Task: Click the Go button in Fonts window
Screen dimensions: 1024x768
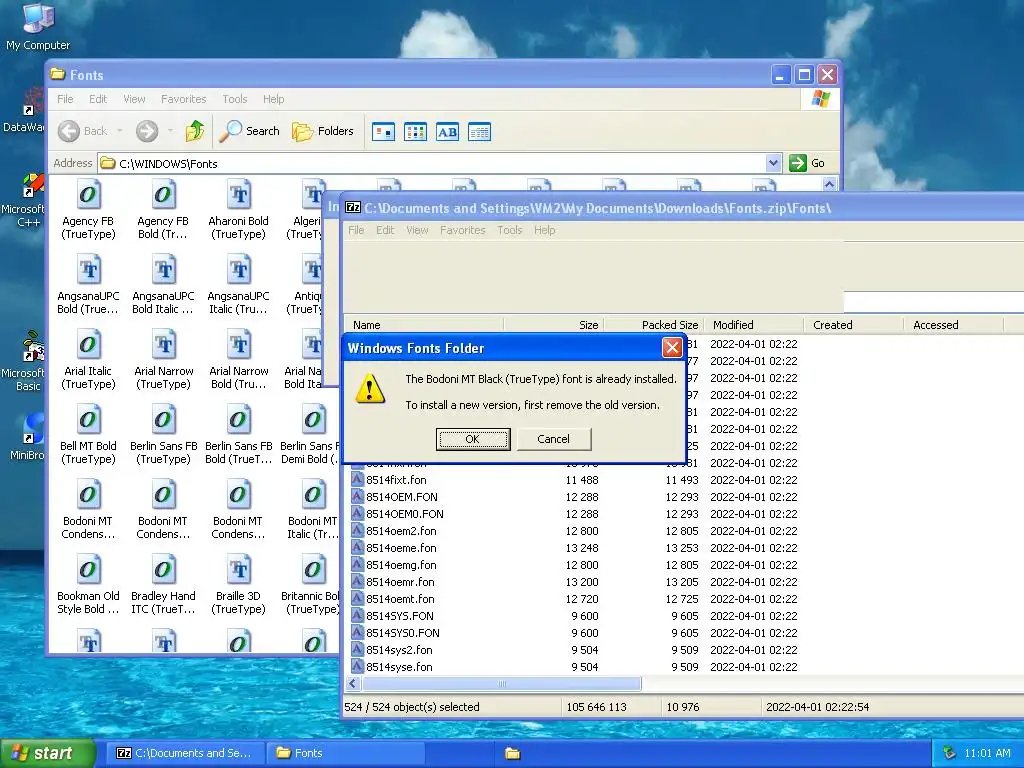Action: [x=807, y=163]
